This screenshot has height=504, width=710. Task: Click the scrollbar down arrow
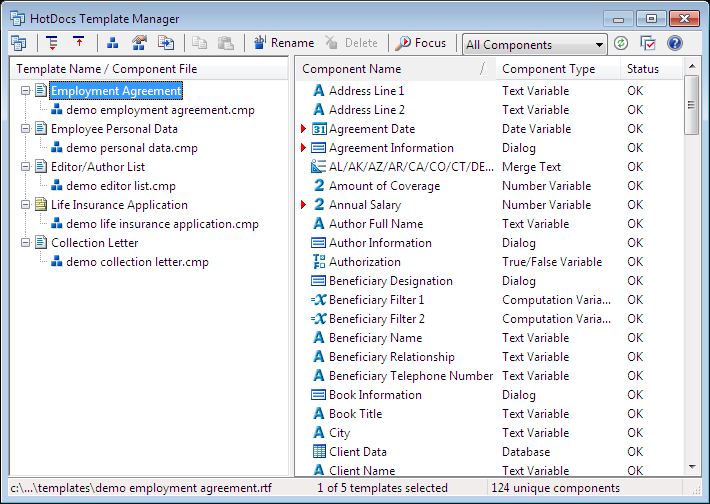coord(691,467)
